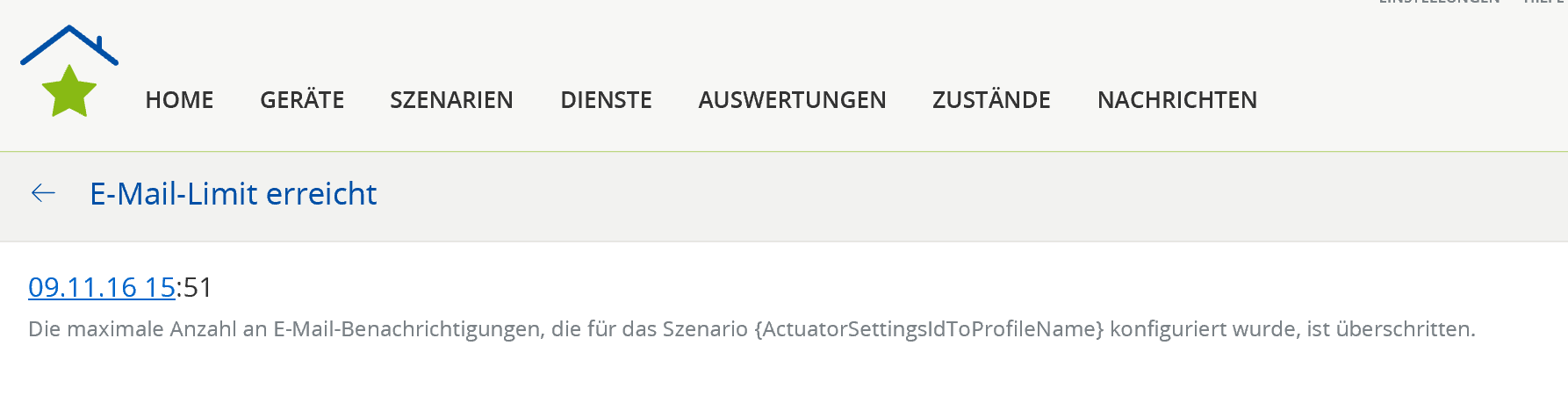Screen dimensions: 1568x403
Task: Click the underlined date link 09.11.16 15
Action: [x=102, y=287]
